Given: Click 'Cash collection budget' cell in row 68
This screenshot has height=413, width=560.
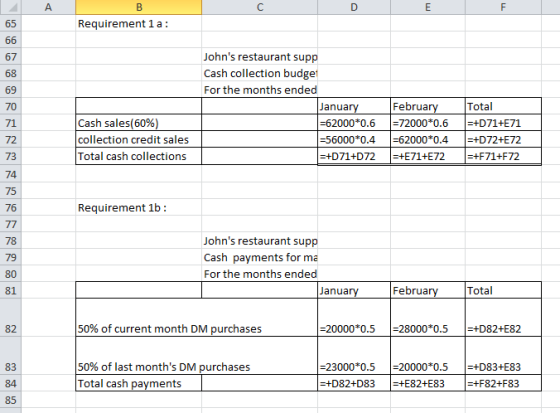Looking at the screenshot, I should (x=260, y=73).
